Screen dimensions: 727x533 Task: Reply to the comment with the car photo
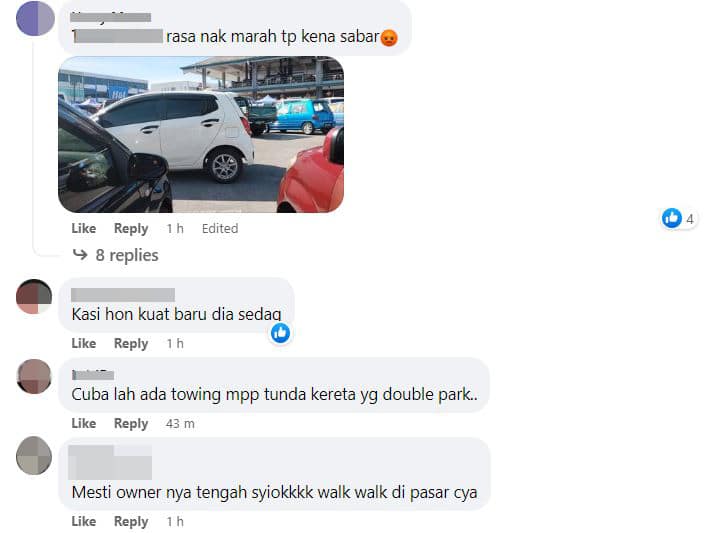[131, 228]
